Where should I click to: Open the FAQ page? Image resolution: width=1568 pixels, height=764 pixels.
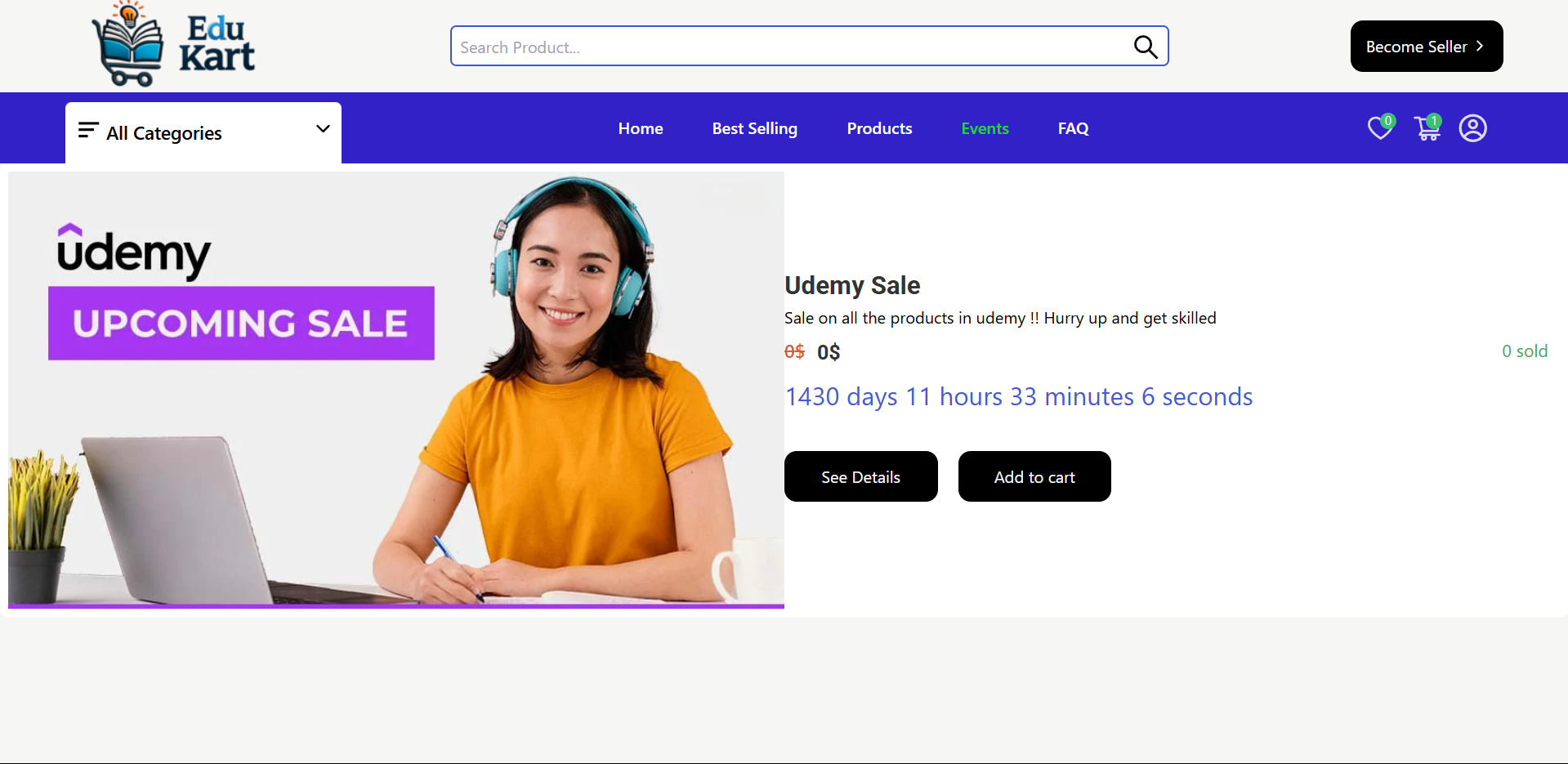pyautogui.click(x=1073, y=128)
